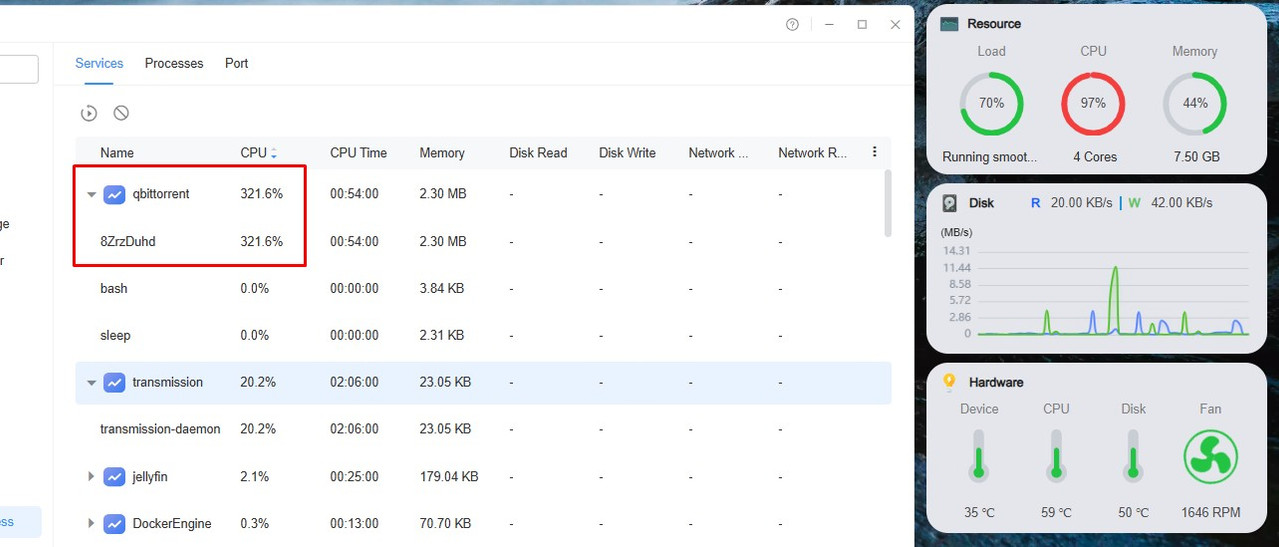Click the Resource widget monitor icon
This screenshot has height=547, width=1279.
[x=949, y=24]
